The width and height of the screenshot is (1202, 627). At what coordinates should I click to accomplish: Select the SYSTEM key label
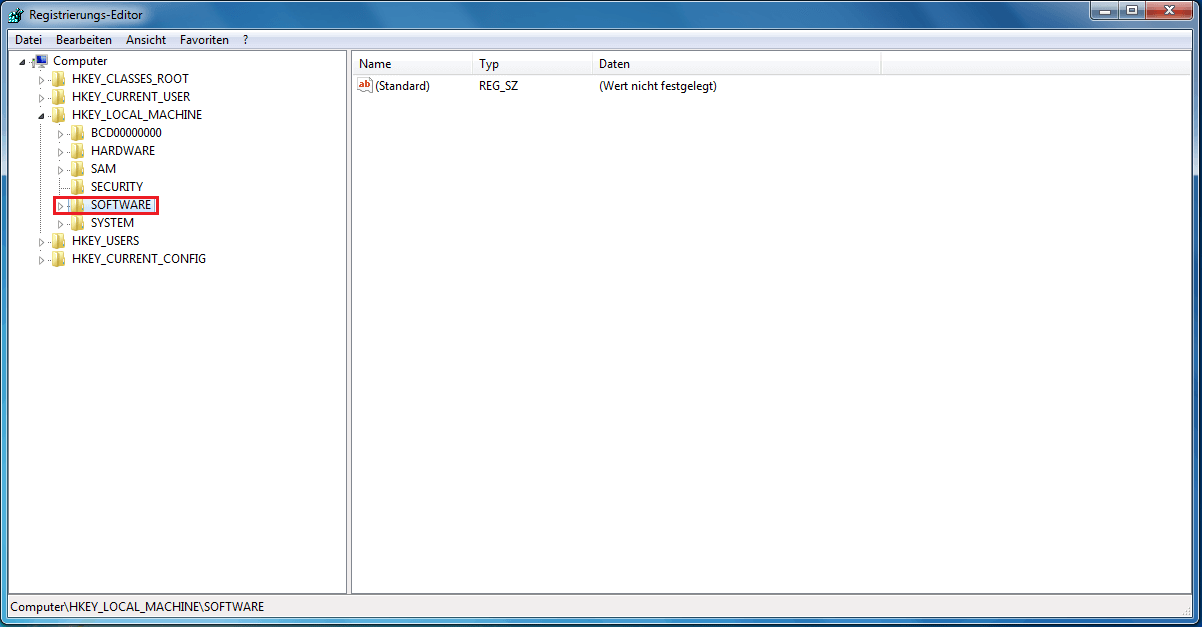[x=112, y=223]
